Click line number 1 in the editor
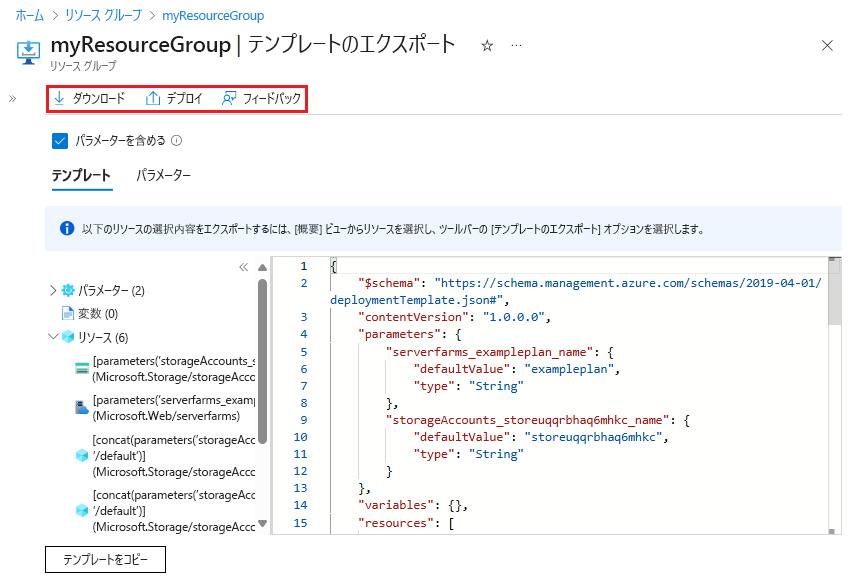Screen dimensions: 850x581 click(304, 266)
